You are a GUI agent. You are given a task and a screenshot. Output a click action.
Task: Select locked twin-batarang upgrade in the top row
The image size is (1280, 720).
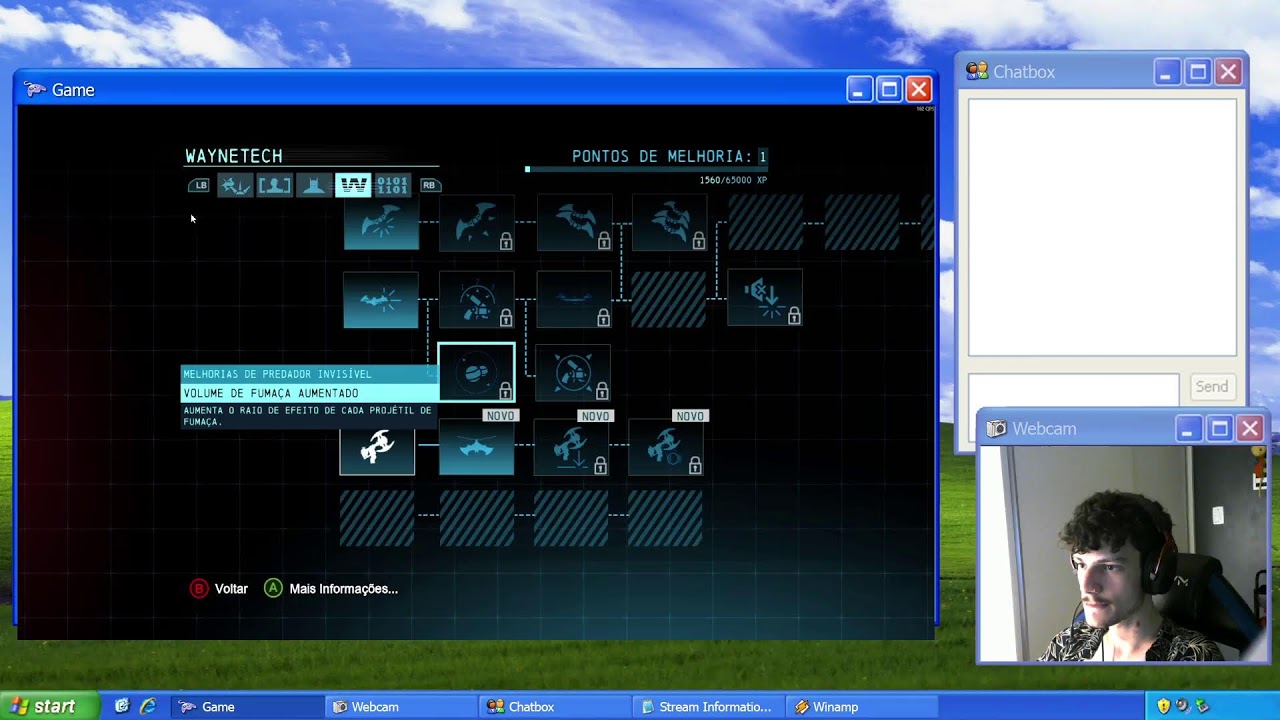pos(477,225)
